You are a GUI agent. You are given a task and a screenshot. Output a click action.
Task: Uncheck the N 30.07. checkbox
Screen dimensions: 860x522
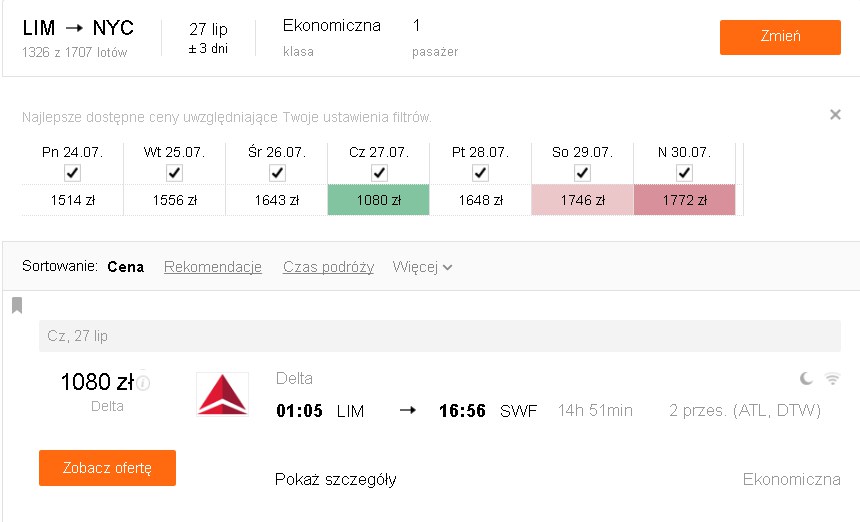tap(684, 173)
